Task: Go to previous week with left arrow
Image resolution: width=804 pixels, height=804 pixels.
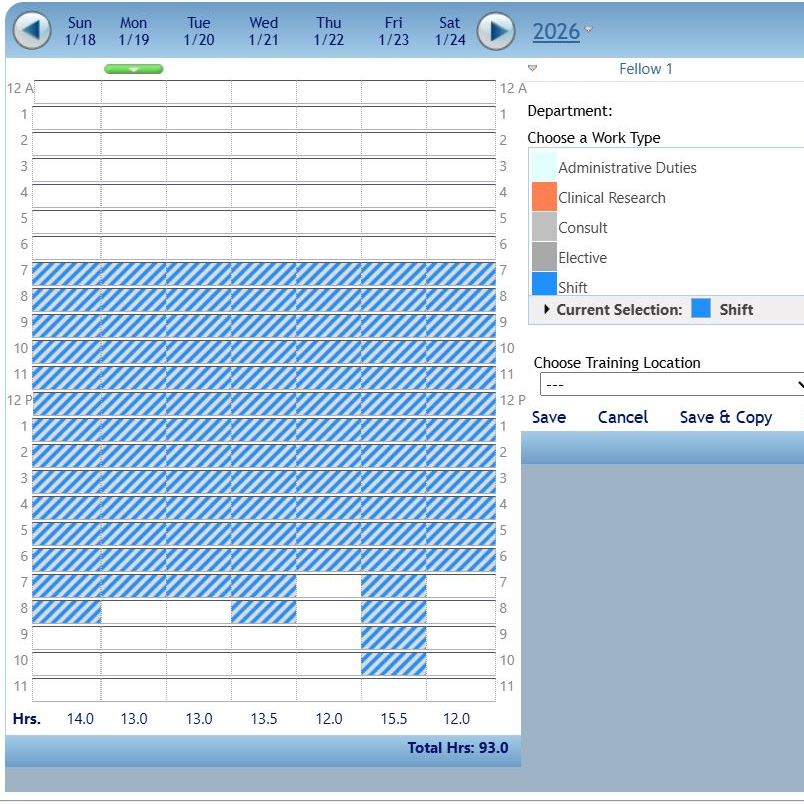Action: [32, 31]
